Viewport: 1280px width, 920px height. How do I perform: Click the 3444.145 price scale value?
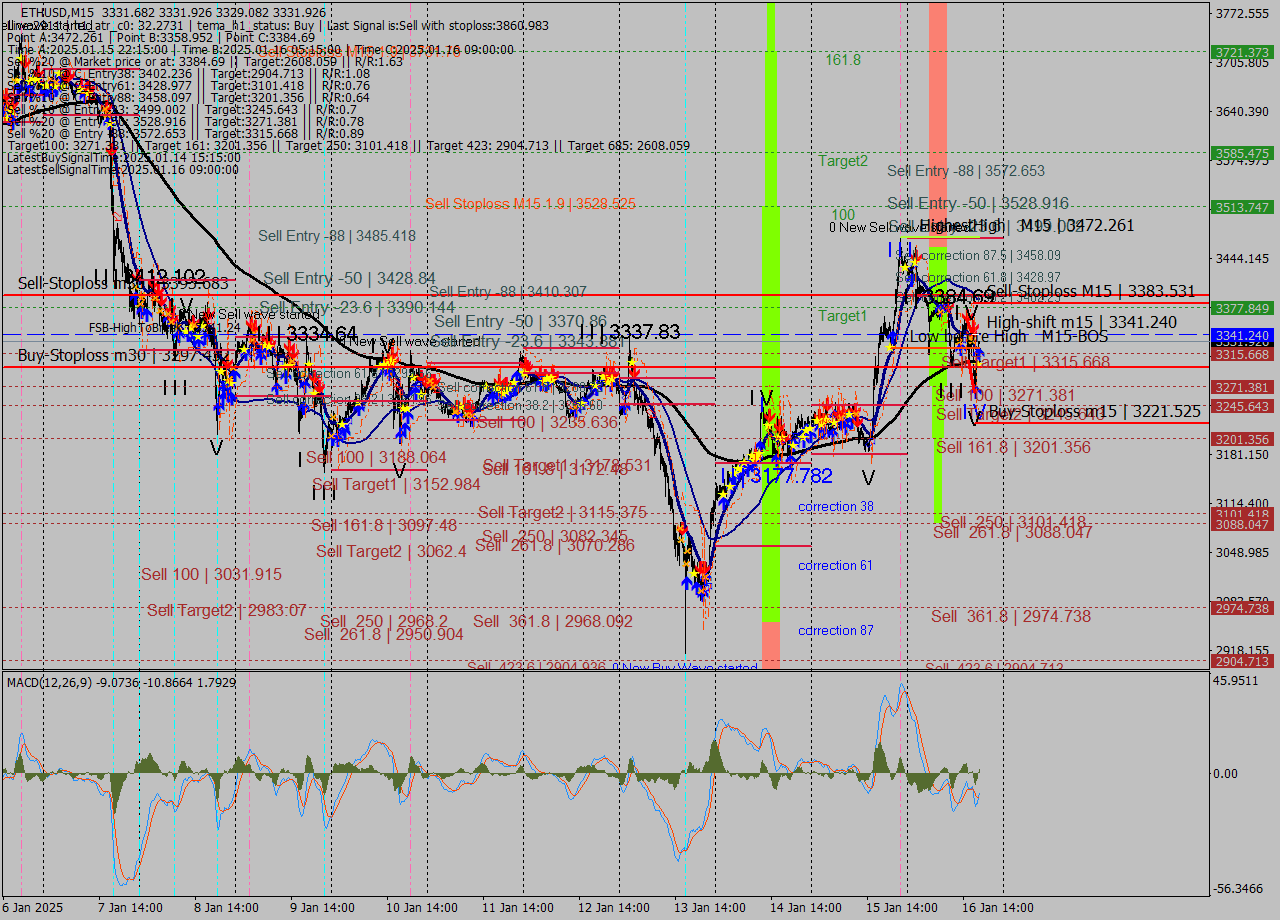(1243, 258)
